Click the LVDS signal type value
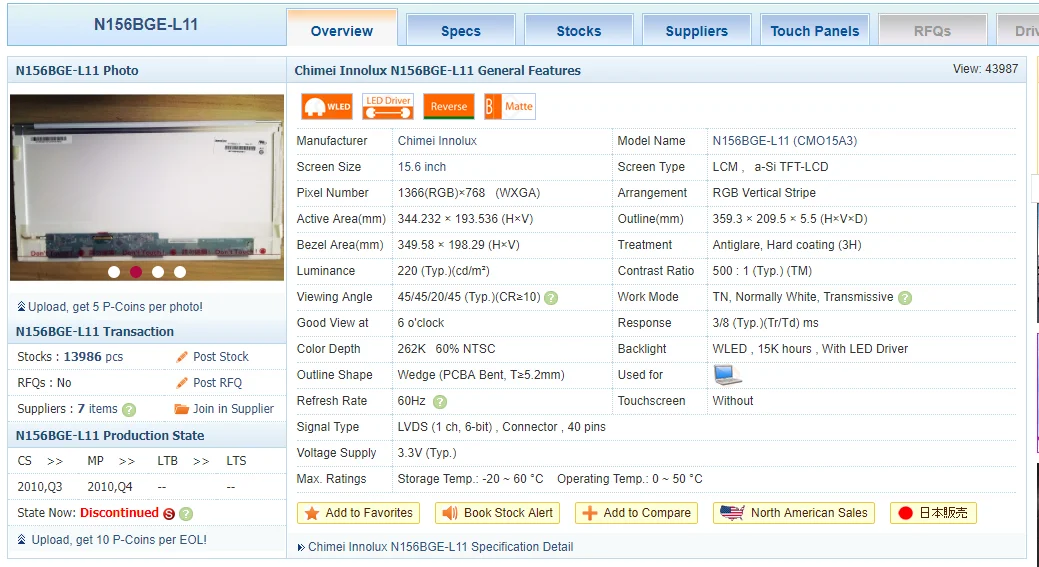The height and width of the screenshot is (567, 1039). click(x=502, y=427)
